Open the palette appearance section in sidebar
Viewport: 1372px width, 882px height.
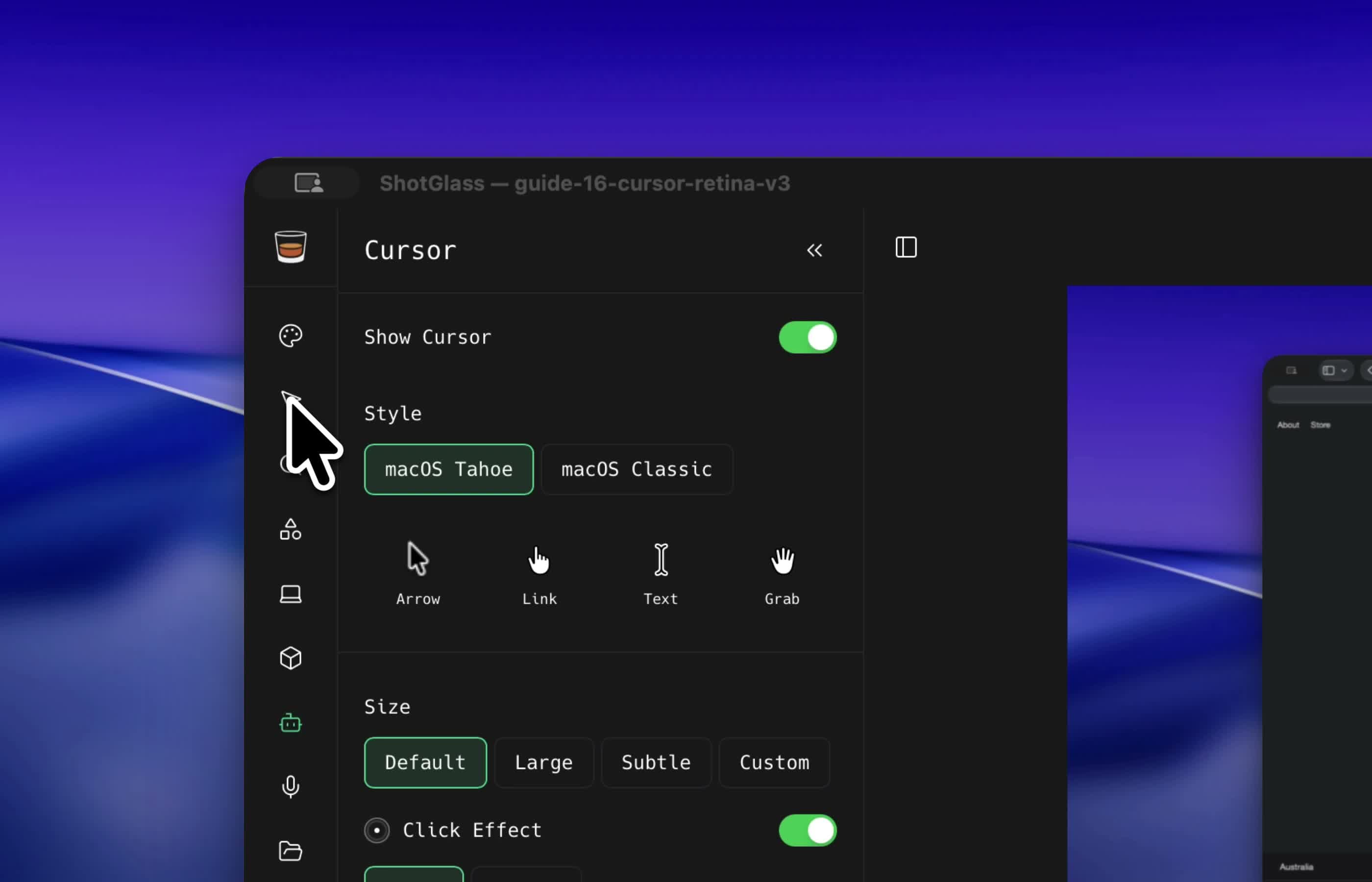click(291, 336)
